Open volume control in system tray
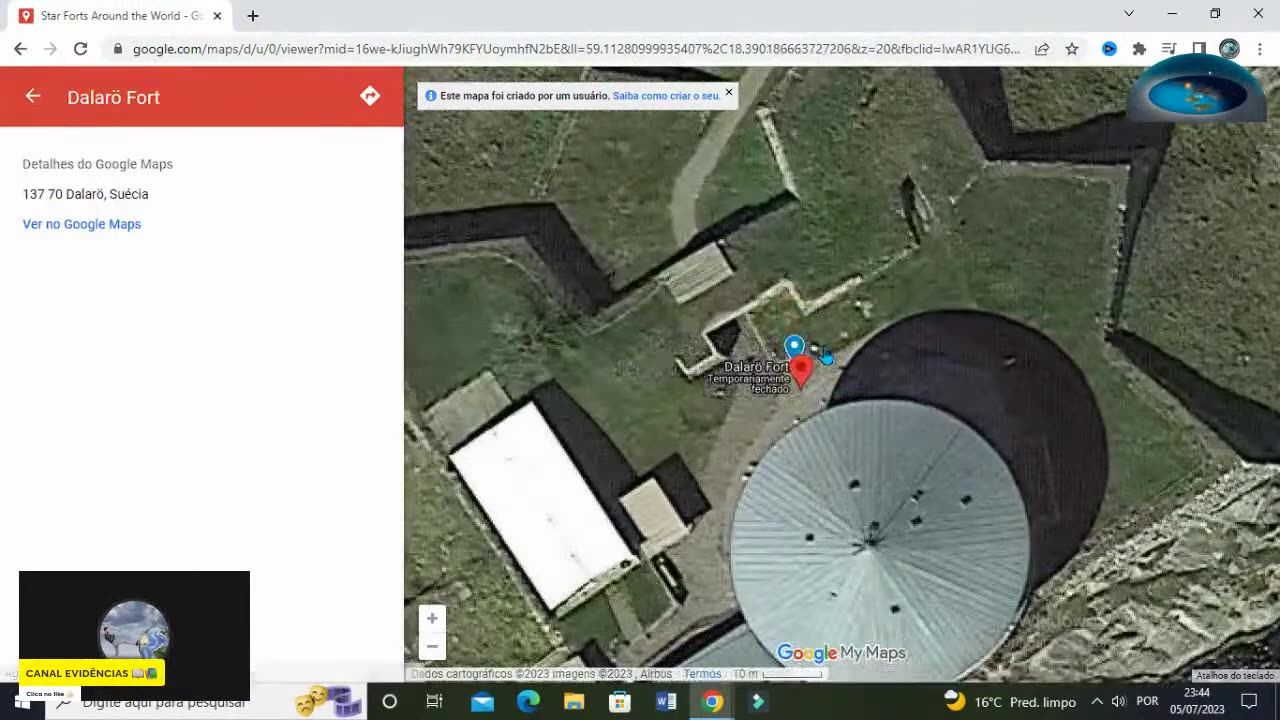Viewport: 1280px width, 720px height. coord(1118,702)
